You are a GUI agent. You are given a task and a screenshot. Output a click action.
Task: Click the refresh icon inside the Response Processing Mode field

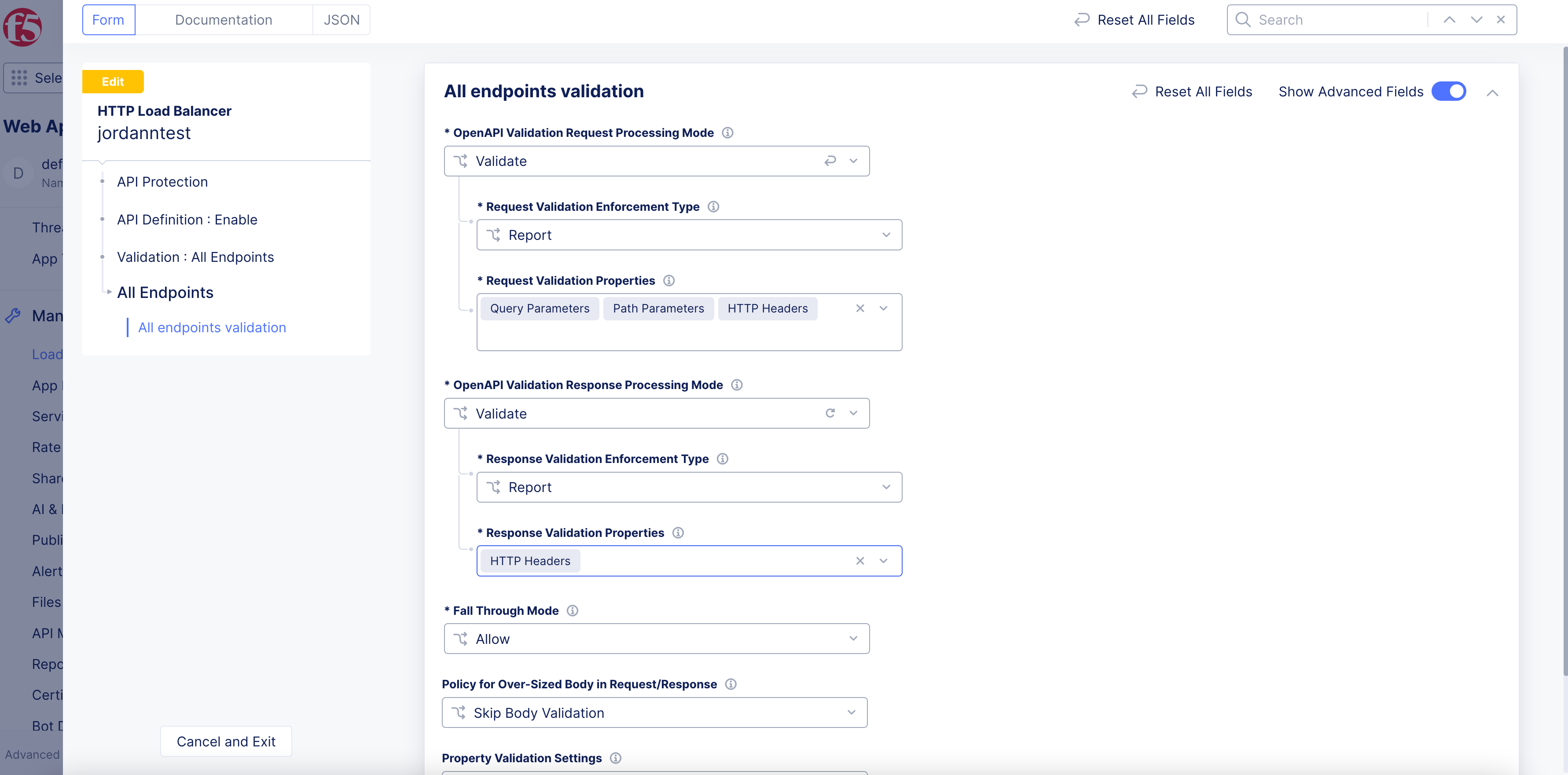[830, 413]
